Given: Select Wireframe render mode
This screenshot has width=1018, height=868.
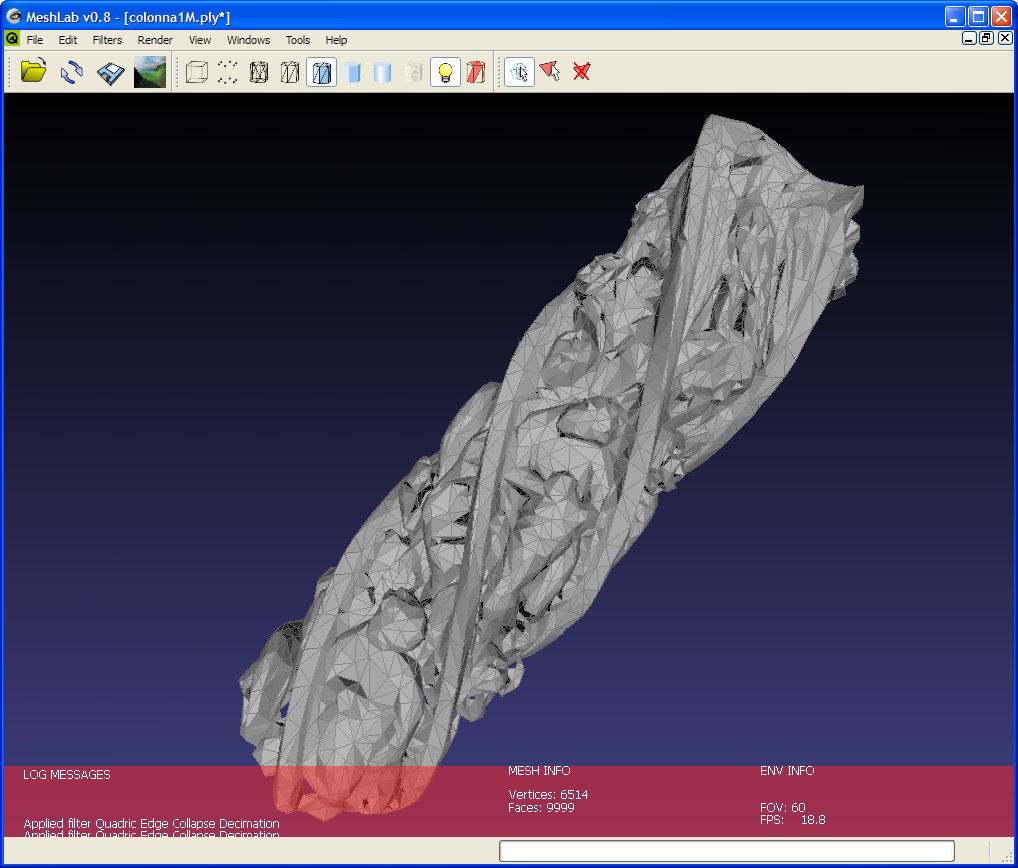Looking at the screenshot, I should [x=259, y=72].
